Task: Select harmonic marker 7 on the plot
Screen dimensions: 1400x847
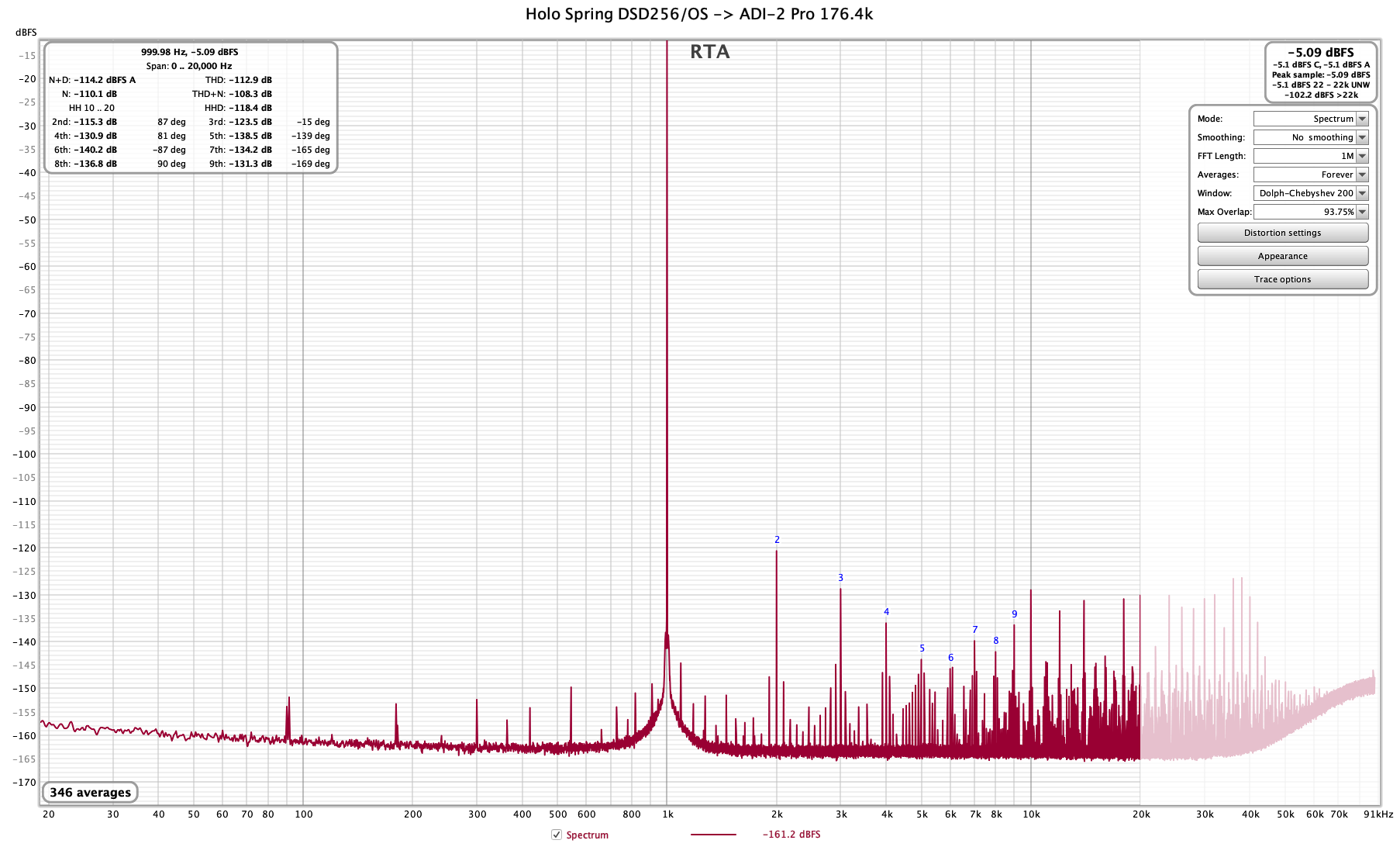Action: [x=974, y=630]
